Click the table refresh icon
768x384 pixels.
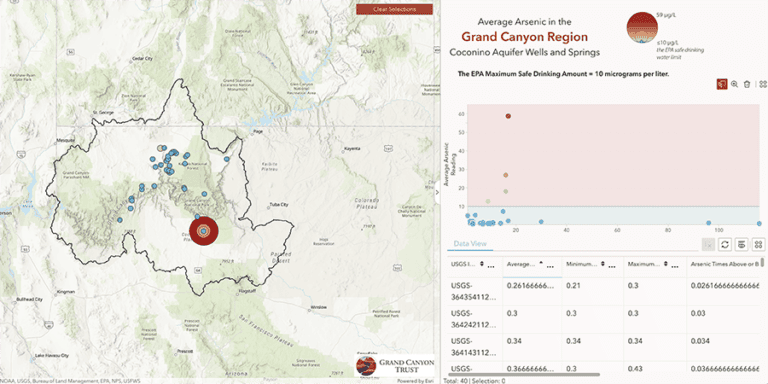(x=726, y=244)
